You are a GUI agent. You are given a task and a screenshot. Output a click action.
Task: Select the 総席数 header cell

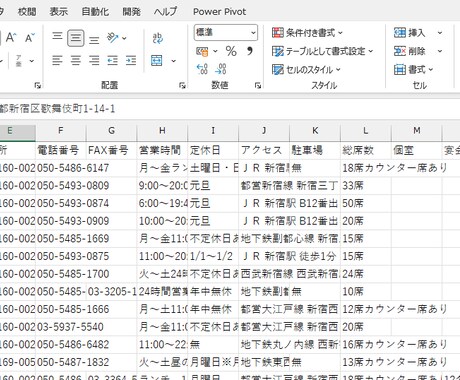[366, 150]
